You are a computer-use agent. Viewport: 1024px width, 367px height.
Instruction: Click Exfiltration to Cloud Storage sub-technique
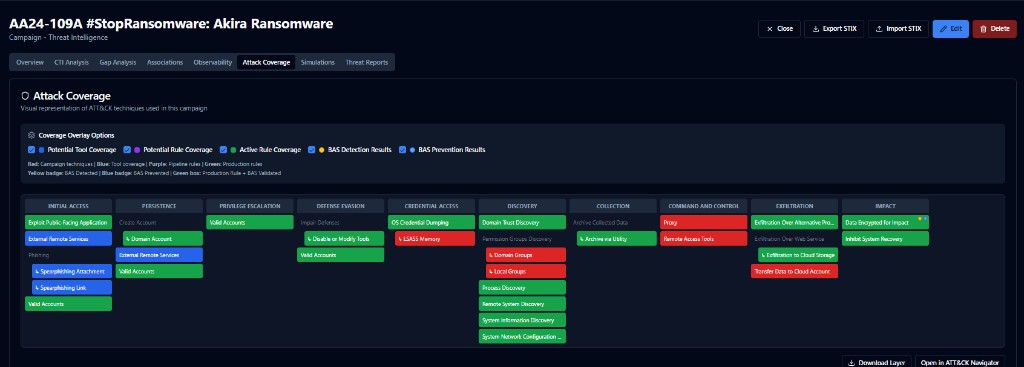tap(798, 255)
